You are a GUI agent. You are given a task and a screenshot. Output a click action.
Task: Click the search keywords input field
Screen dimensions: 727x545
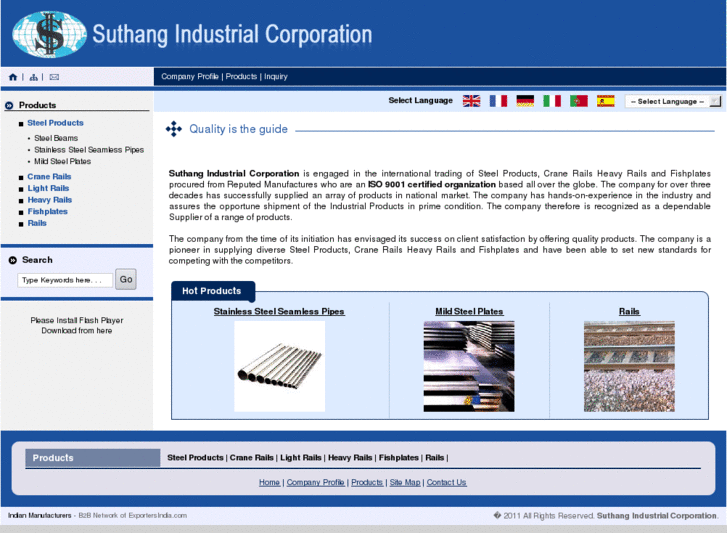pyautogui.click(x=65, y=280)
